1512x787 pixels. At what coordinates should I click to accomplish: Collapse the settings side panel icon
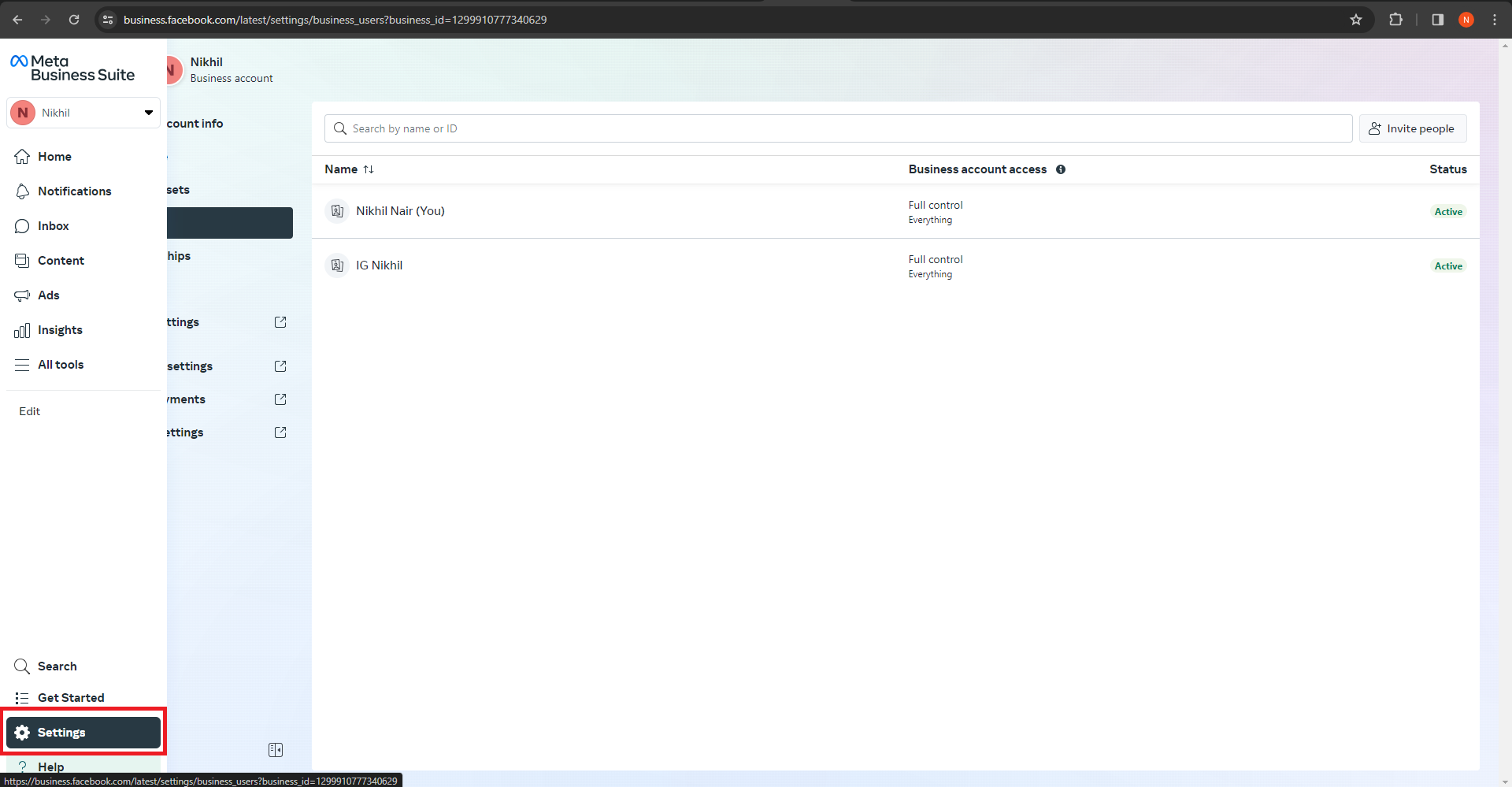click(x=276, y=750)
